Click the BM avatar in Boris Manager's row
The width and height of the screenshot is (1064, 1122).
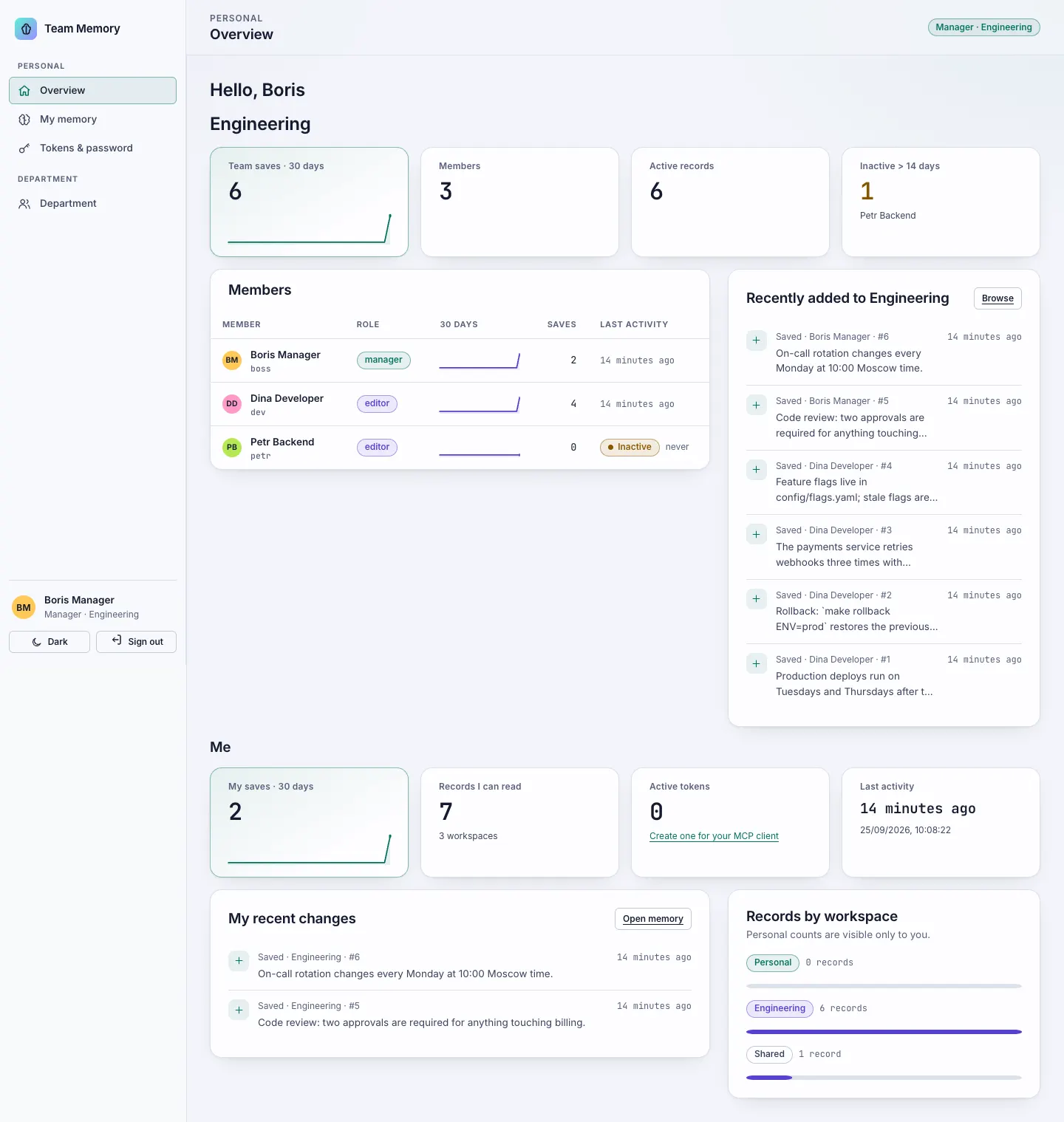tap(232, 360)
